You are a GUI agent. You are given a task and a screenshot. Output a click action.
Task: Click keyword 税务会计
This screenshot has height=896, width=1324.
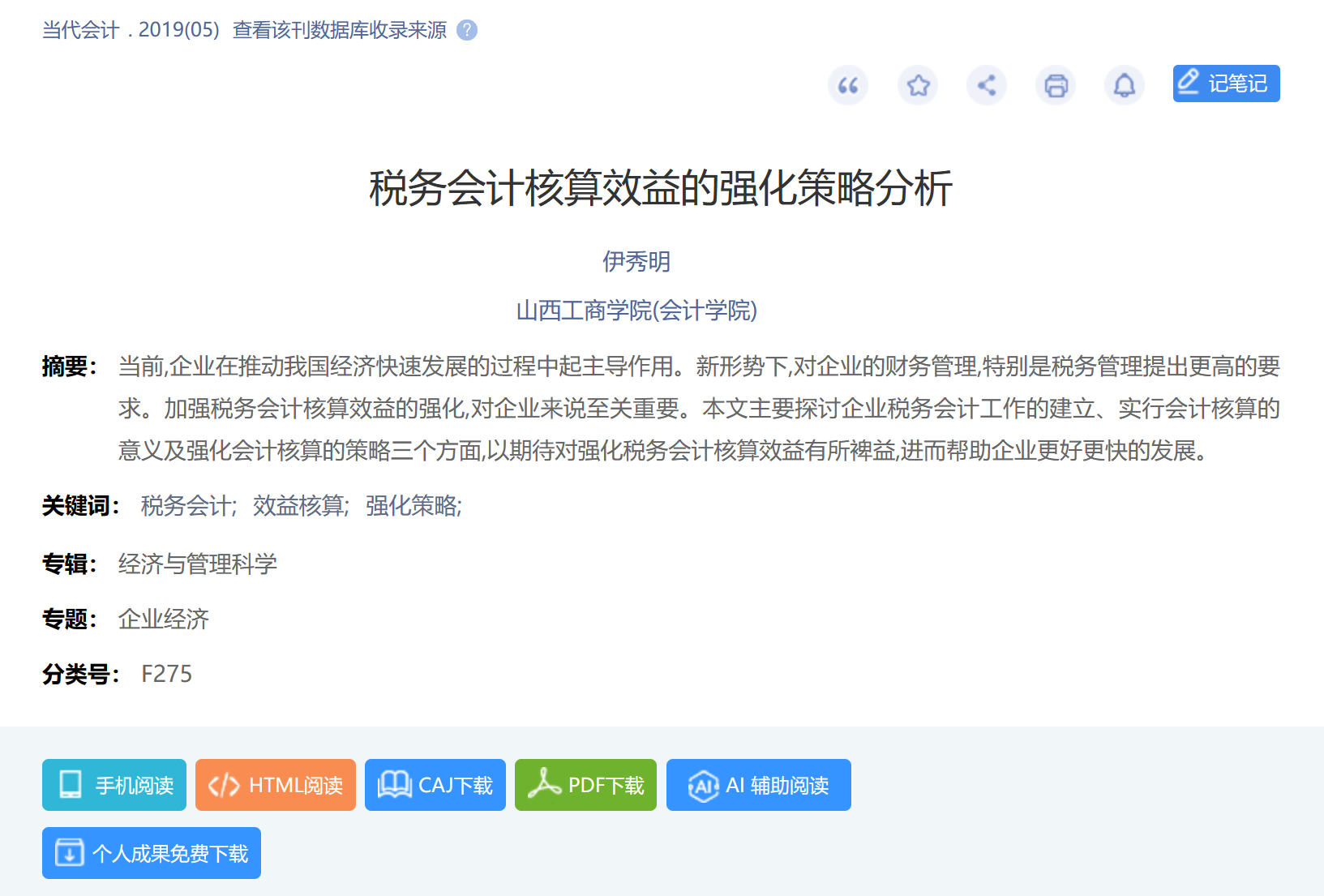click(x=186, y=506)
